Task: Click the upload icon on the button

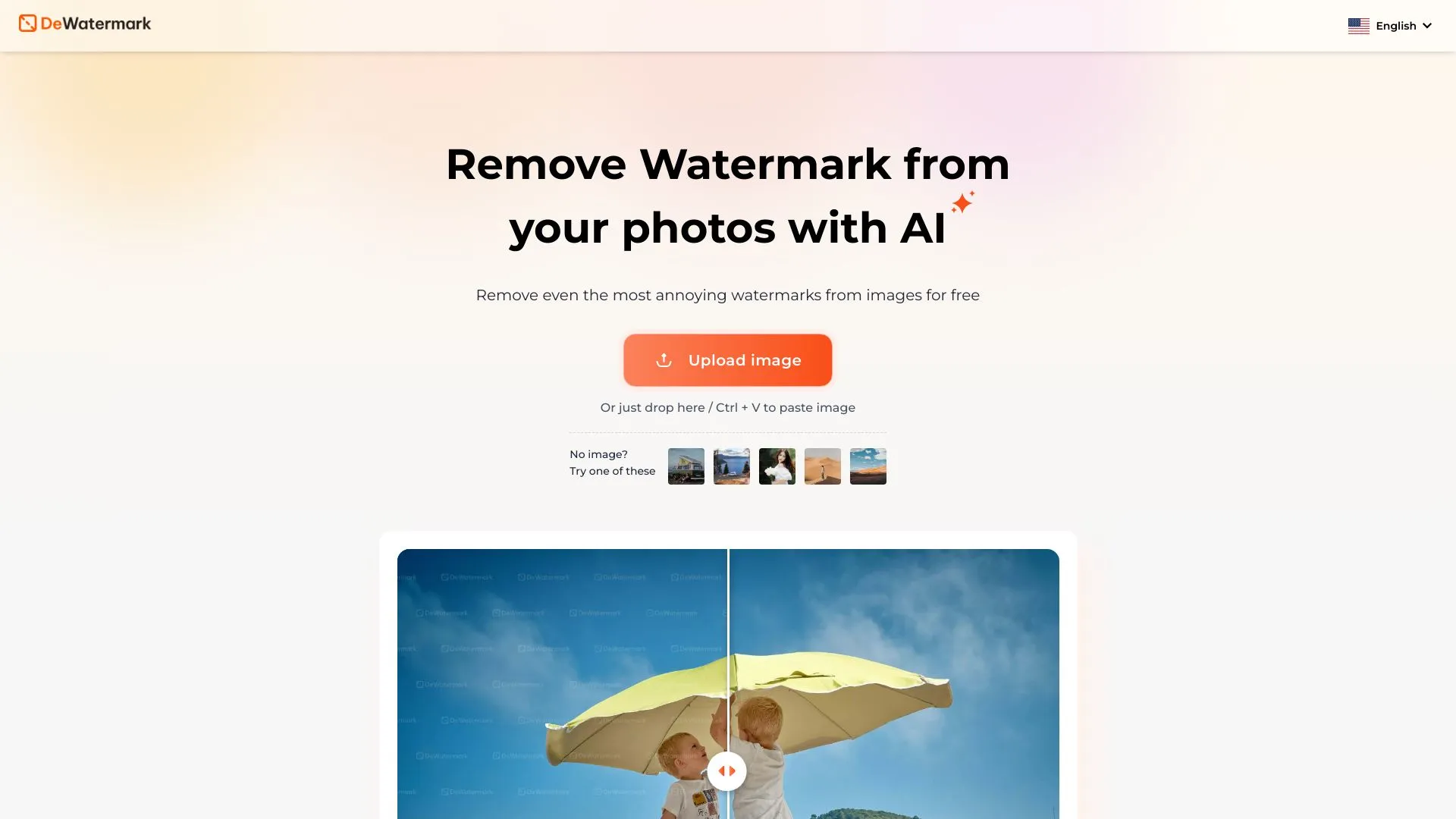Action: click(x=663, y=360)
